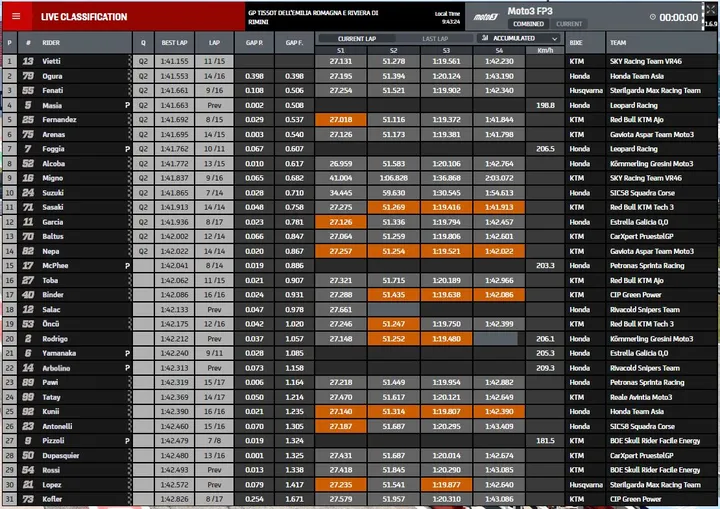
Task: Click the pit 'P' icon in Yamanaka's row
Action: point(127,353)
